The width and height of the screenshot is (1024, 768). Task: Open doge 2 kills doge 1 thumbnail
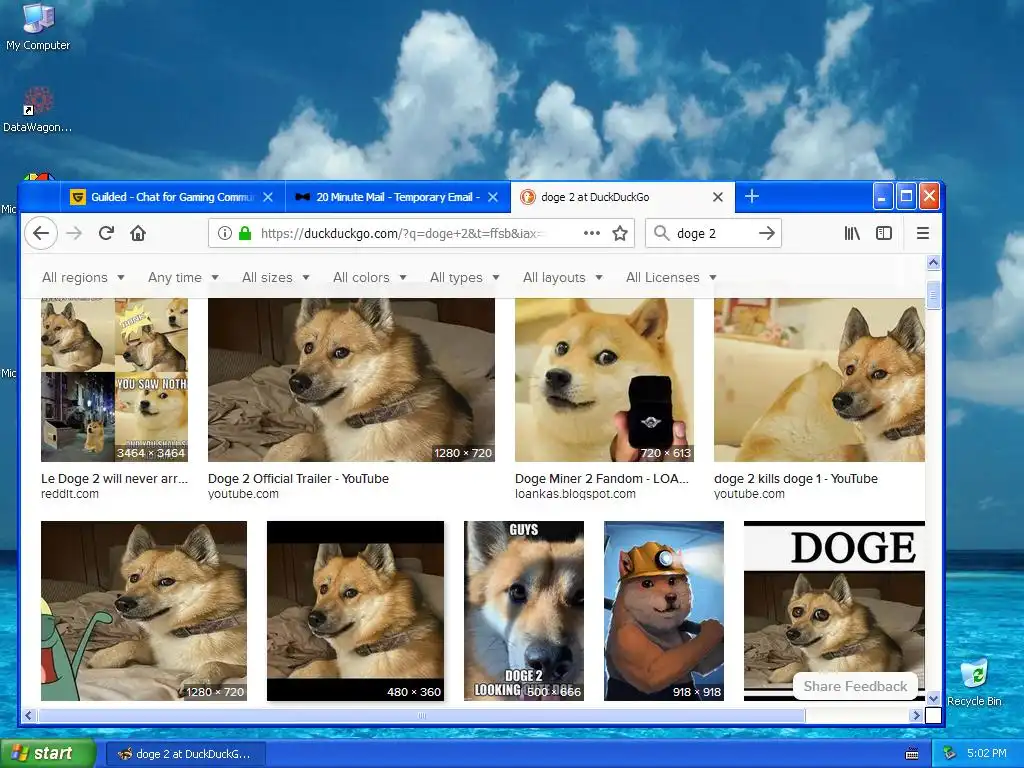(819, 380)
